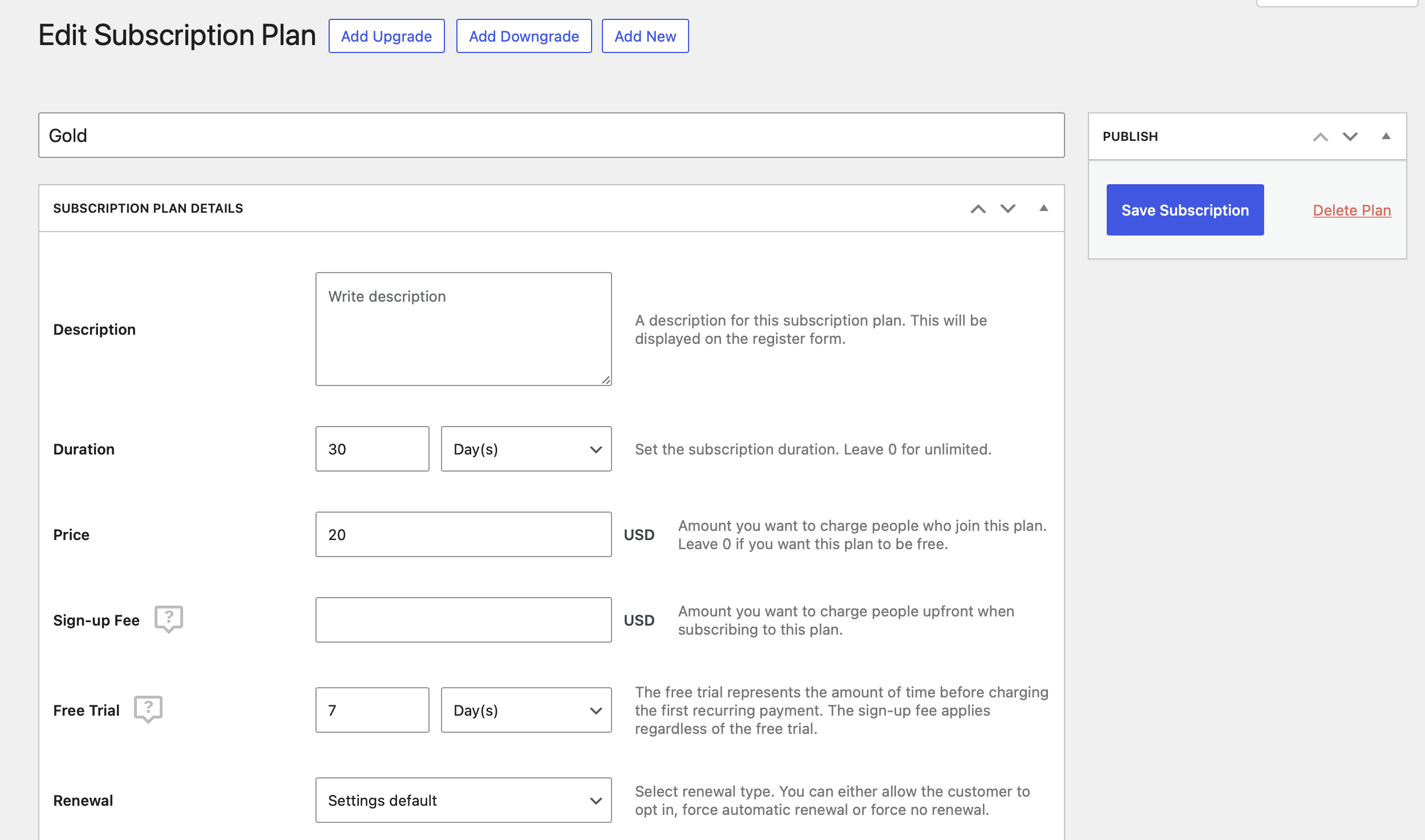1425x840 pixels.
Task: Click the Add Downgrade button
Action: coord(524,36)
